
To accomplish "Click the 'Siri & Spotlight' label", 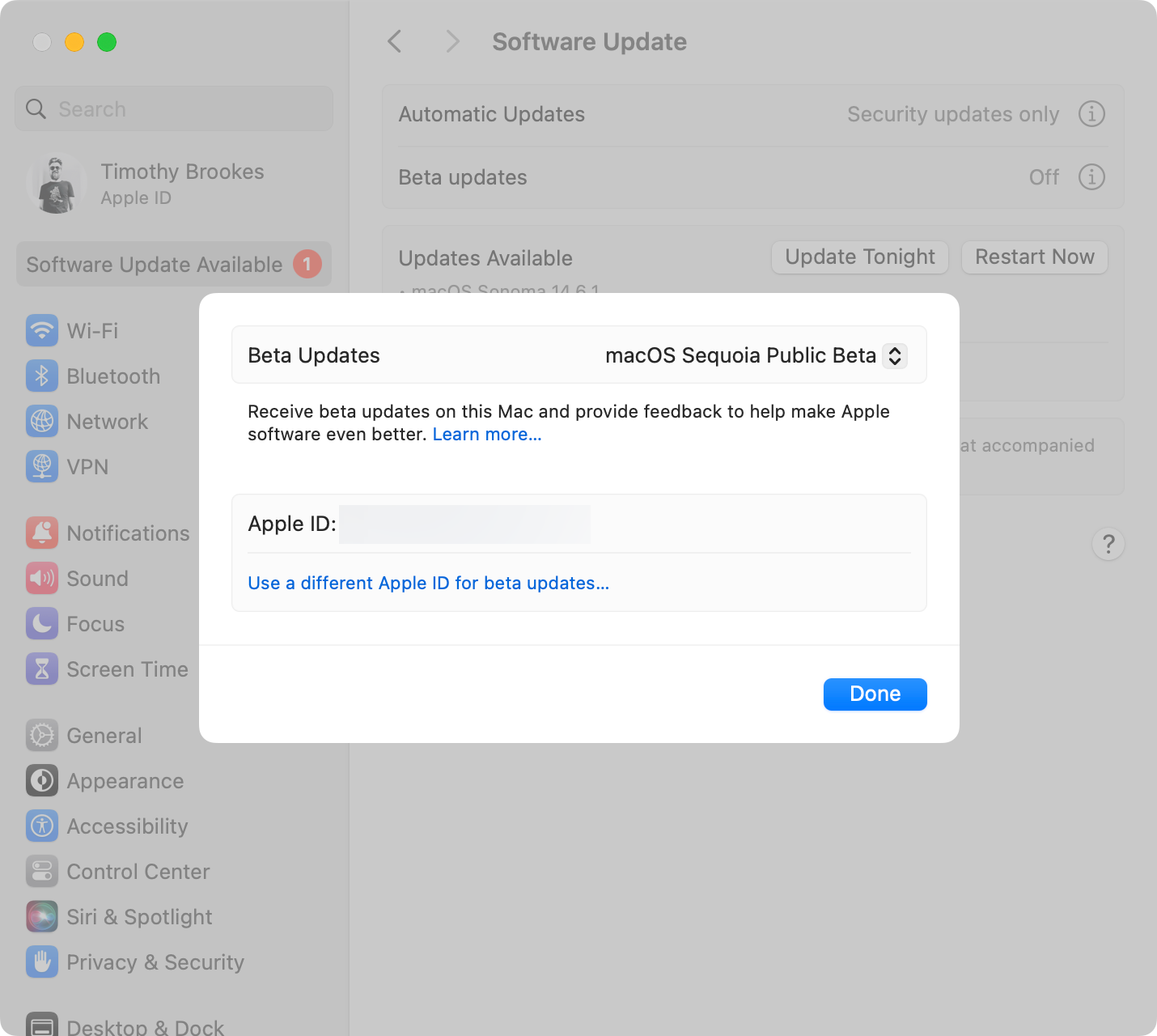I will point(139,916).
